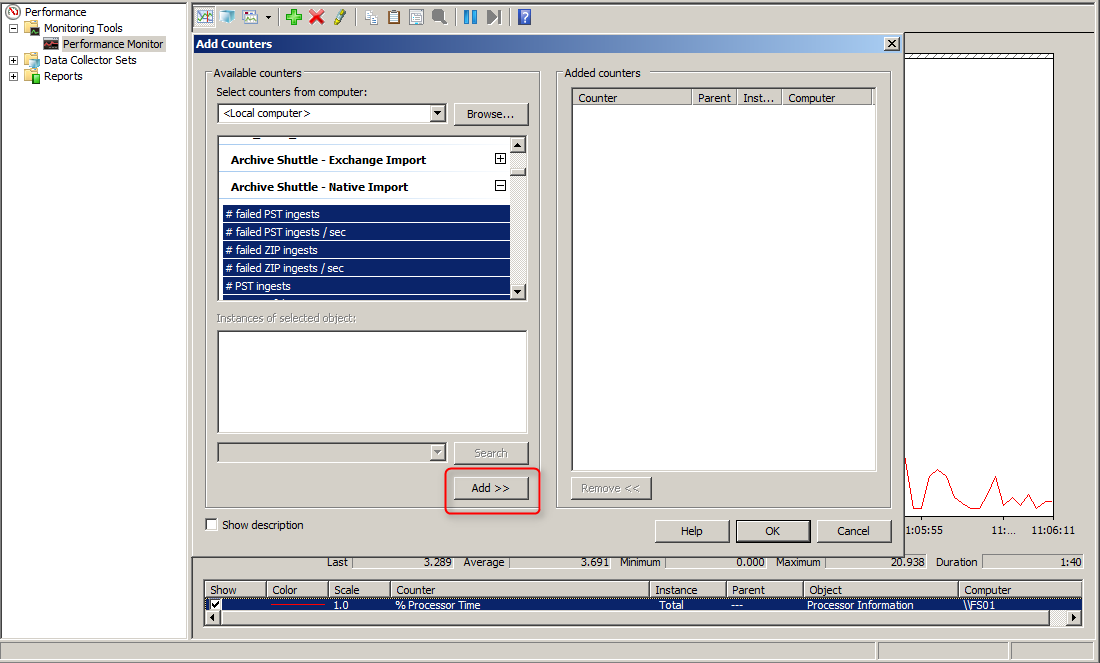Click Performance root node icon
The image size is (1100, 663).
tap(13, 11)
